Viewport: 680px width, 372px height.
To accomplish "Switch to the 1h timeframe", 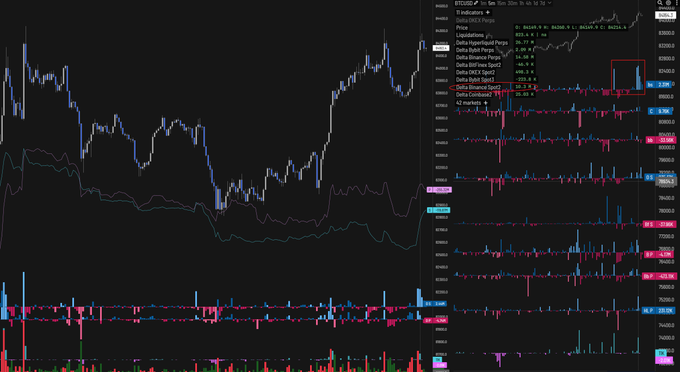I will [522, 3].
